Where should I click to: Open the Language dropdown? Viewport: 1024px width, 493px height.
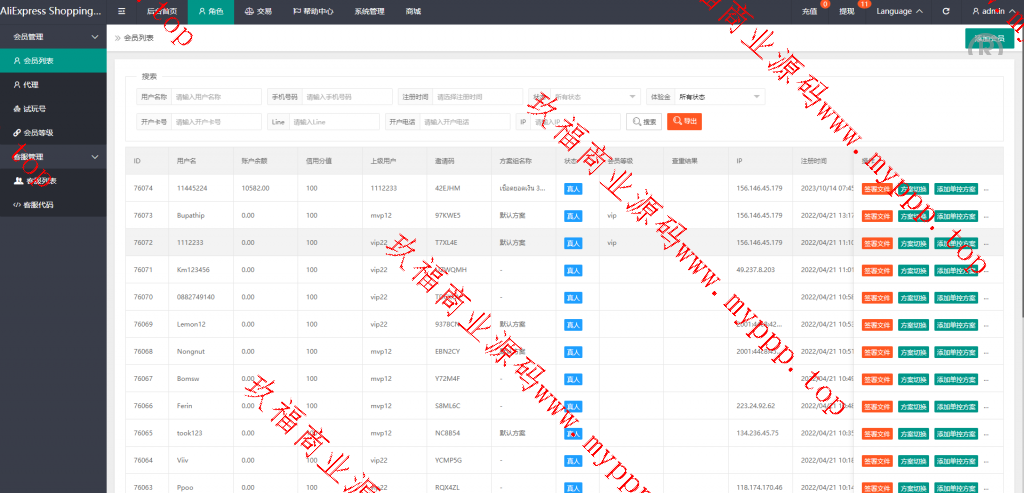click(899, 11)
